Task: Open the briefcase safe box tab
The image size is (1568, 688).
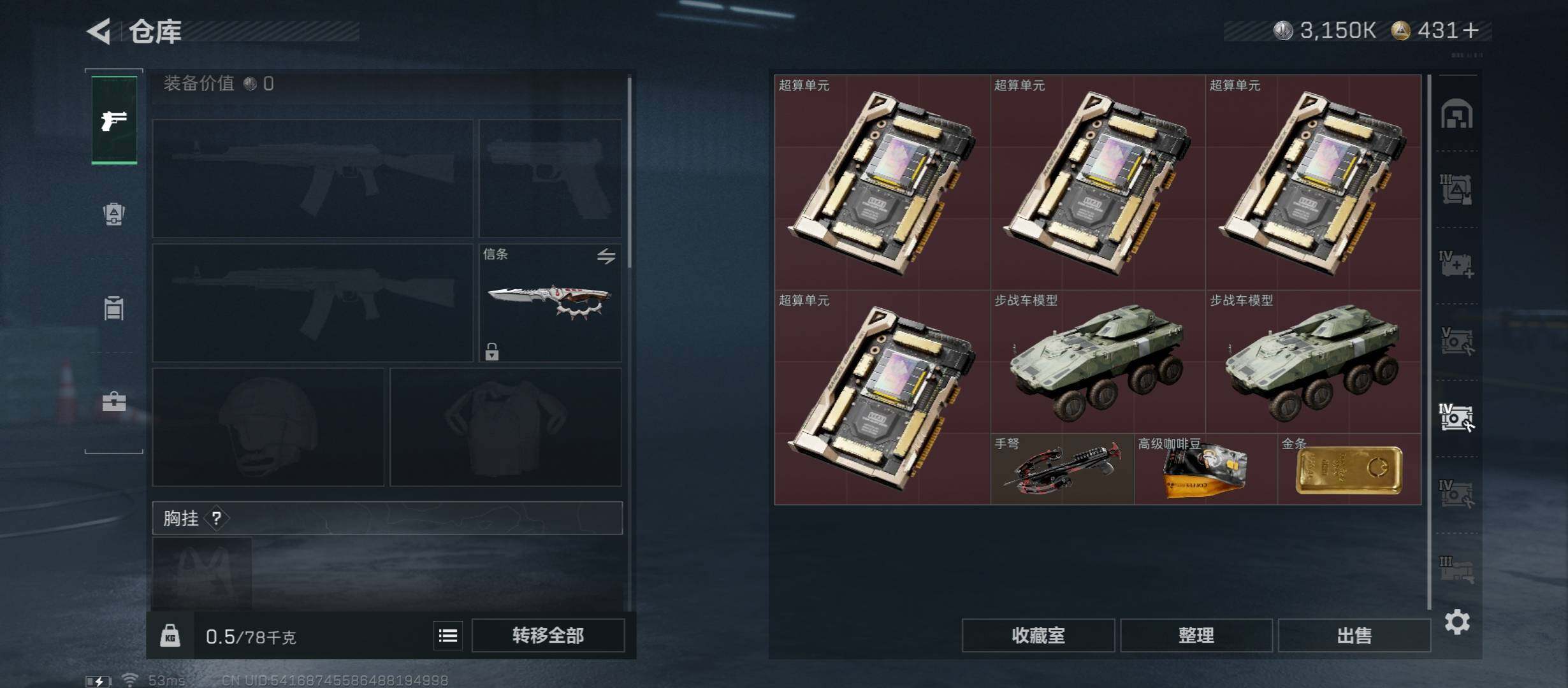Action: pyautogui.click(x=114, y=401)
